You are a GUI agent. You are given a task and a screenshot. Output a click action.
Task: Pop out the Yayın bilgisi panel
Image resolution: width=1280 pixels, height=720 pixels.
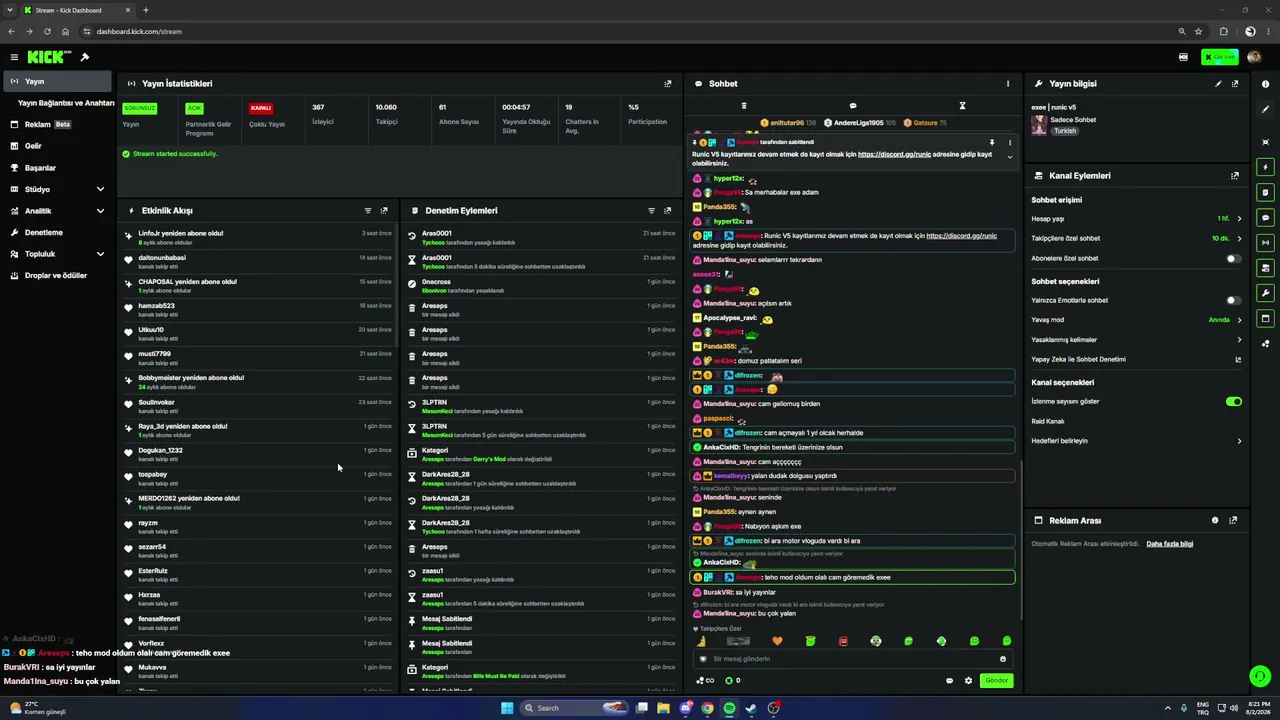pyautogui.click(x=1235, y=84)
